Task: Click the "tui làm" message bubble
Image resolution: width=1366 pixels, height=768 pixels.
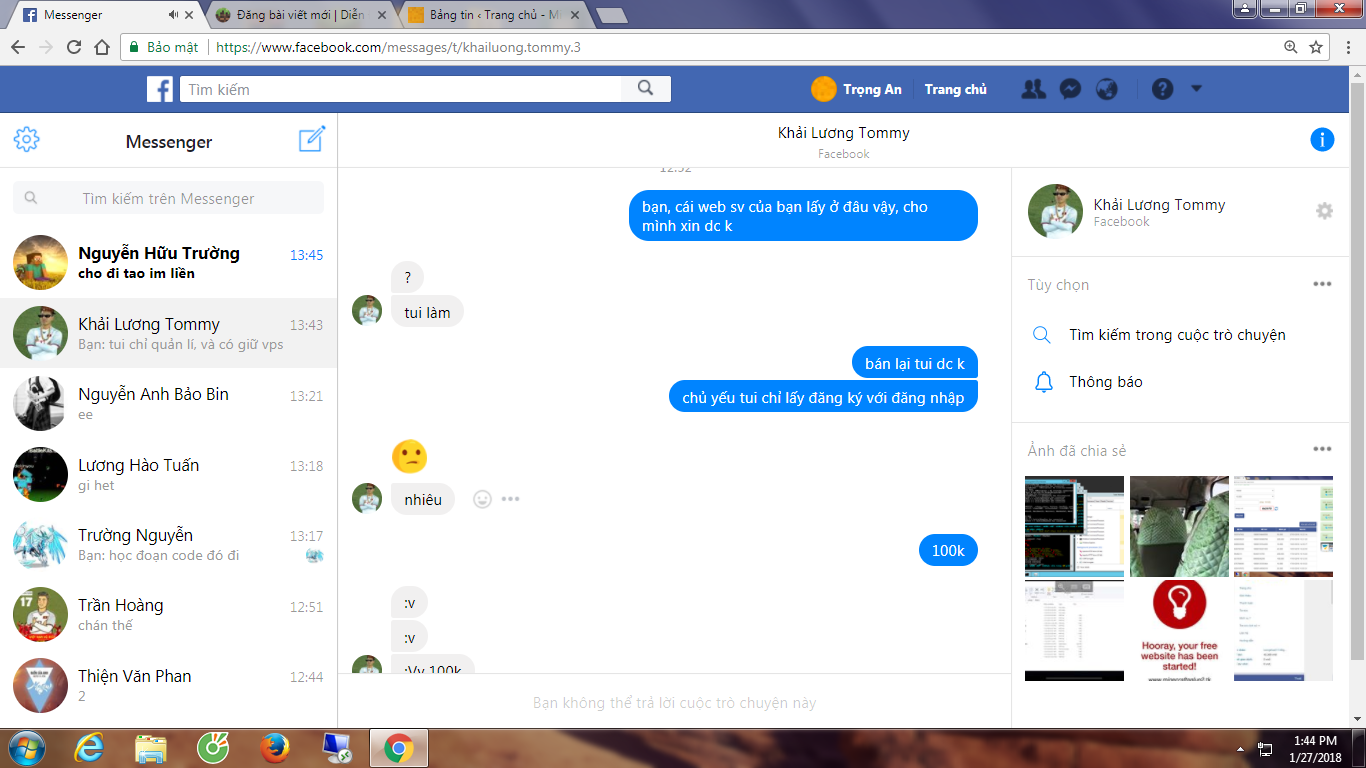Action: [x=427, y=312]
